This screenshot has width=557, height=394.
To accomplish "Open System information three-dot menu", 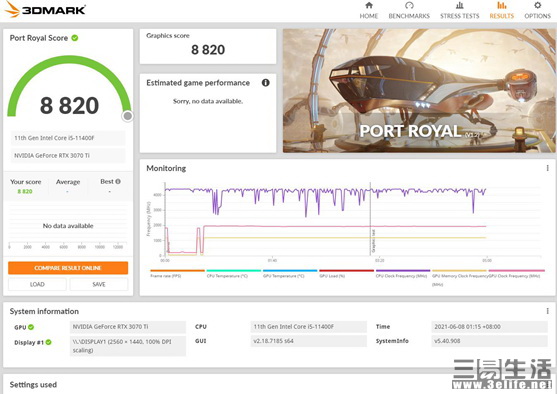I will pos(547,311).
